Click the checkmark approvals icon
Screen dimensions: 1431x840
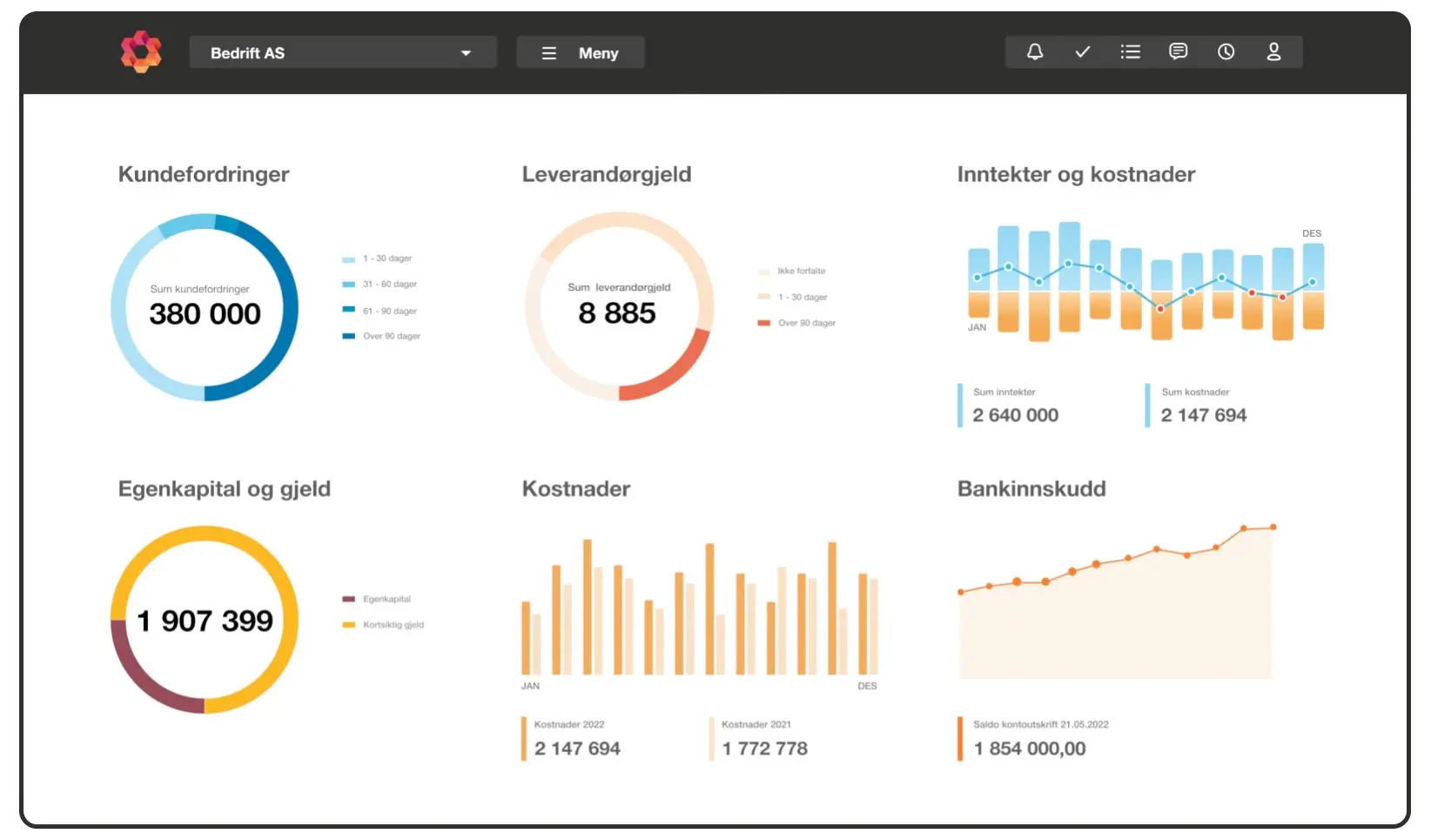(x=1083, y=52)
